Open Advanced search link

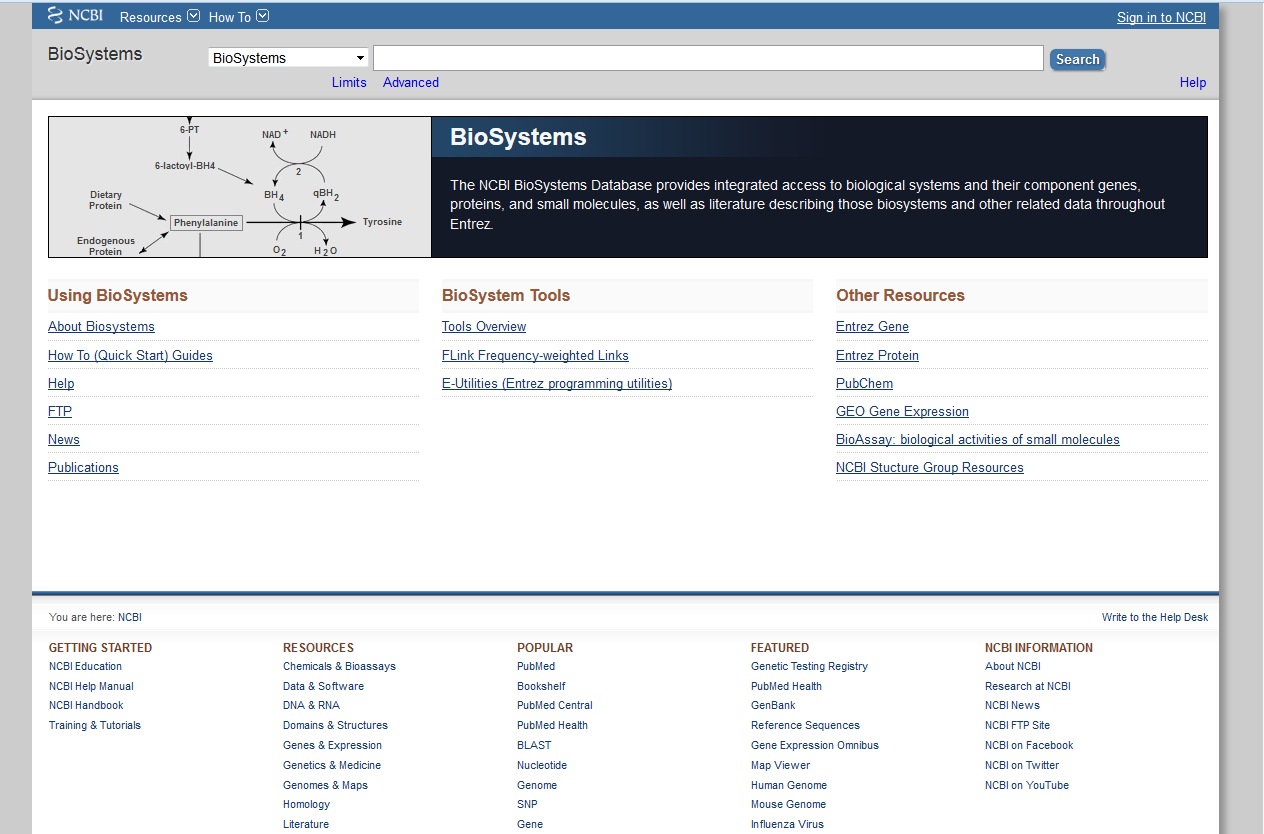click(x=411, y=83)
